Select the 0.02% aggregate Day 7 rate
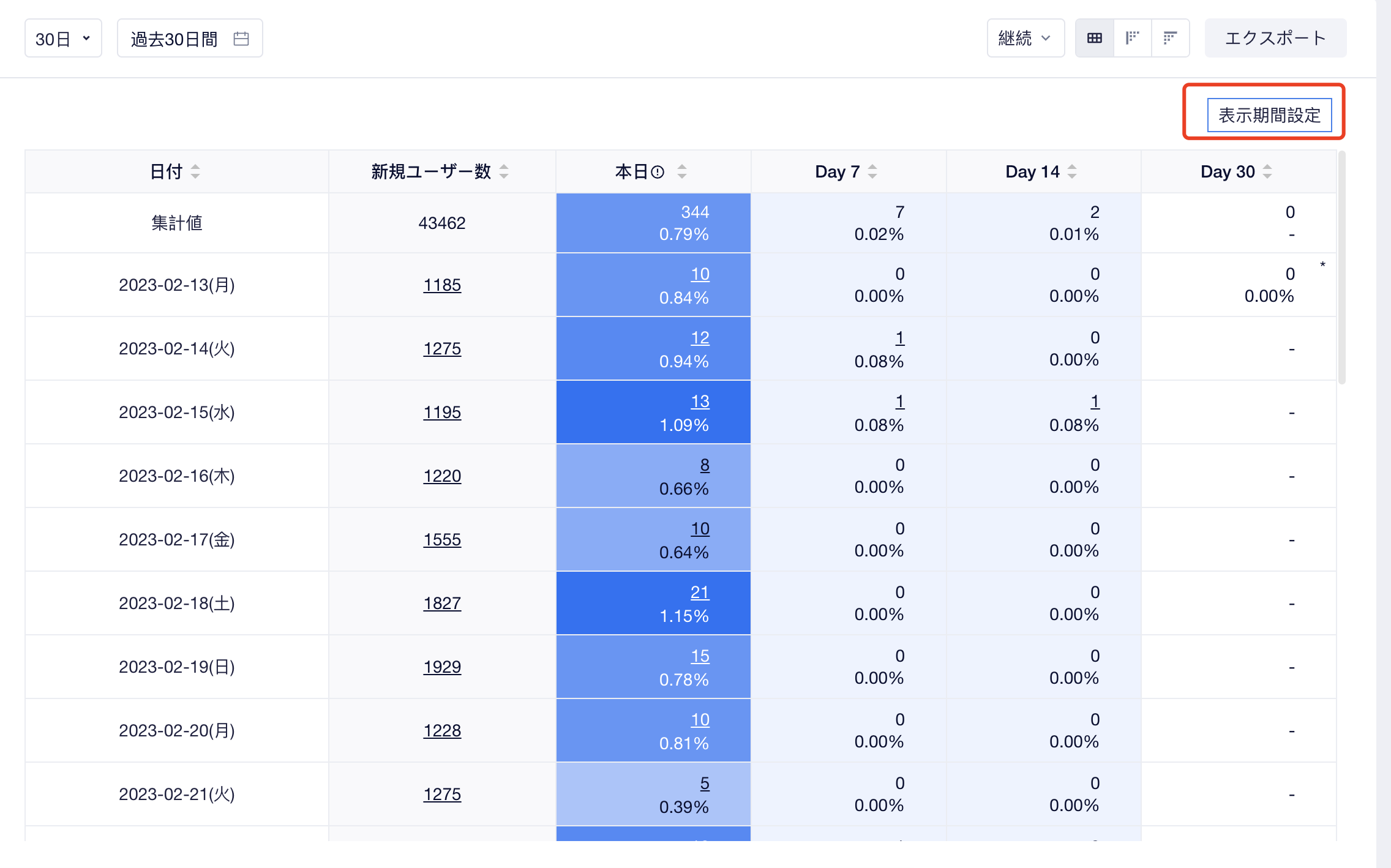 879,234
